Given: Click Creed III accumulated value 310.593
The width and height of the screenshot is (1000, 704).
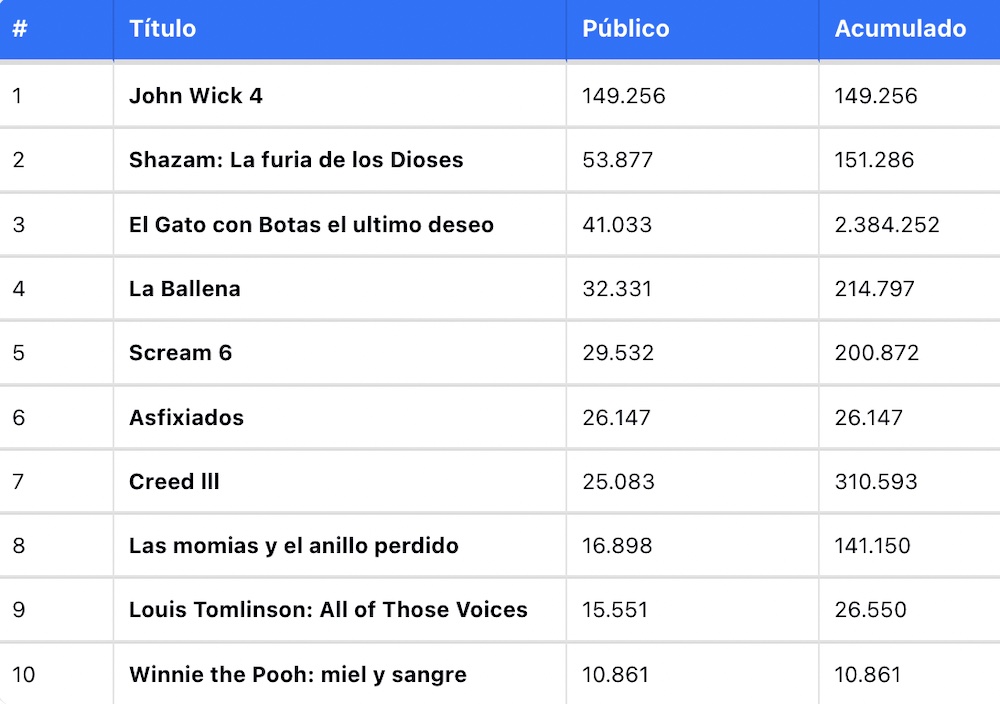Looking at the screenshot, I should point(876,481).
